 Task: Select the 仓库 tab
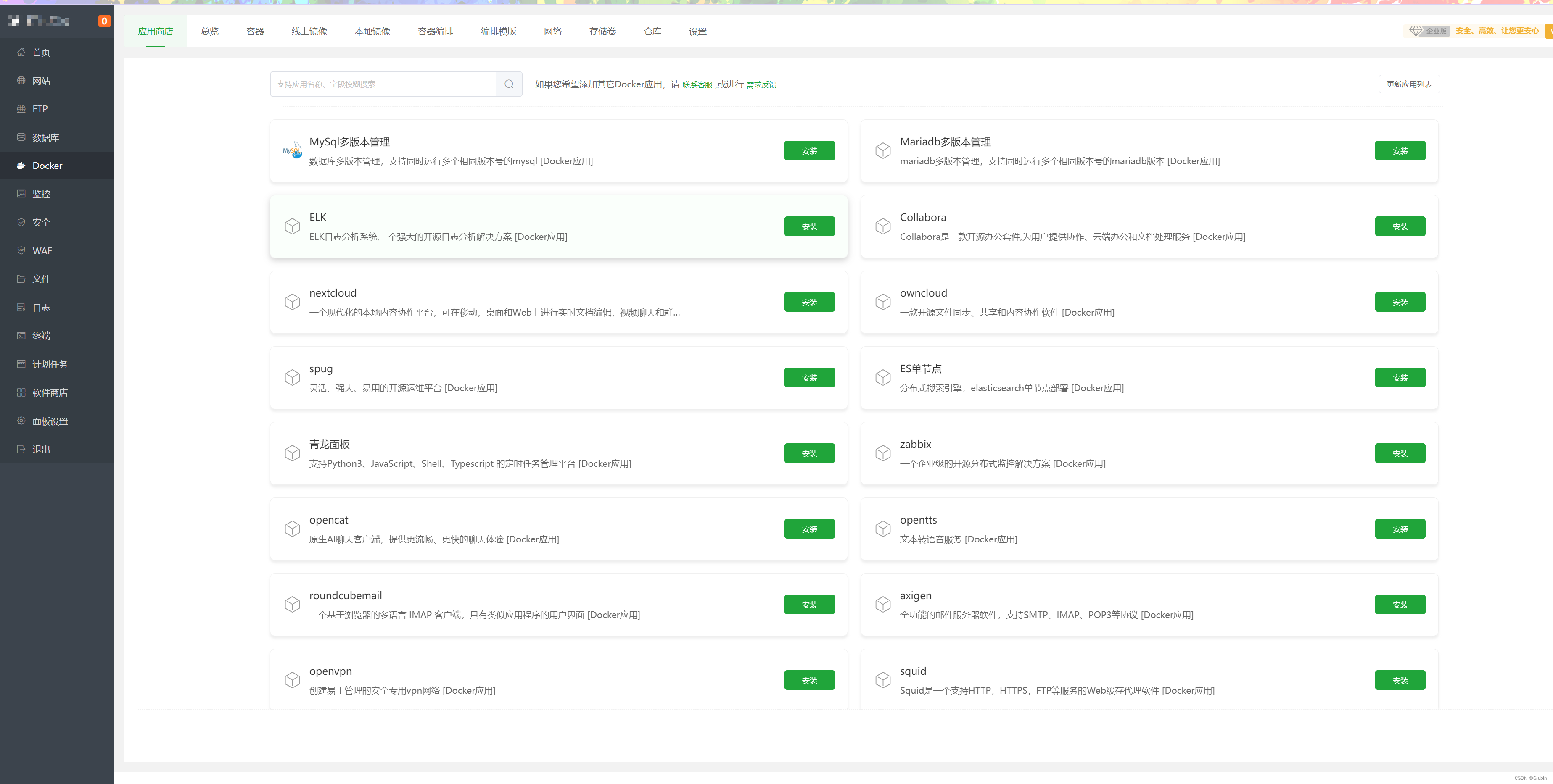pyautogui.click(x=652, y=32)
